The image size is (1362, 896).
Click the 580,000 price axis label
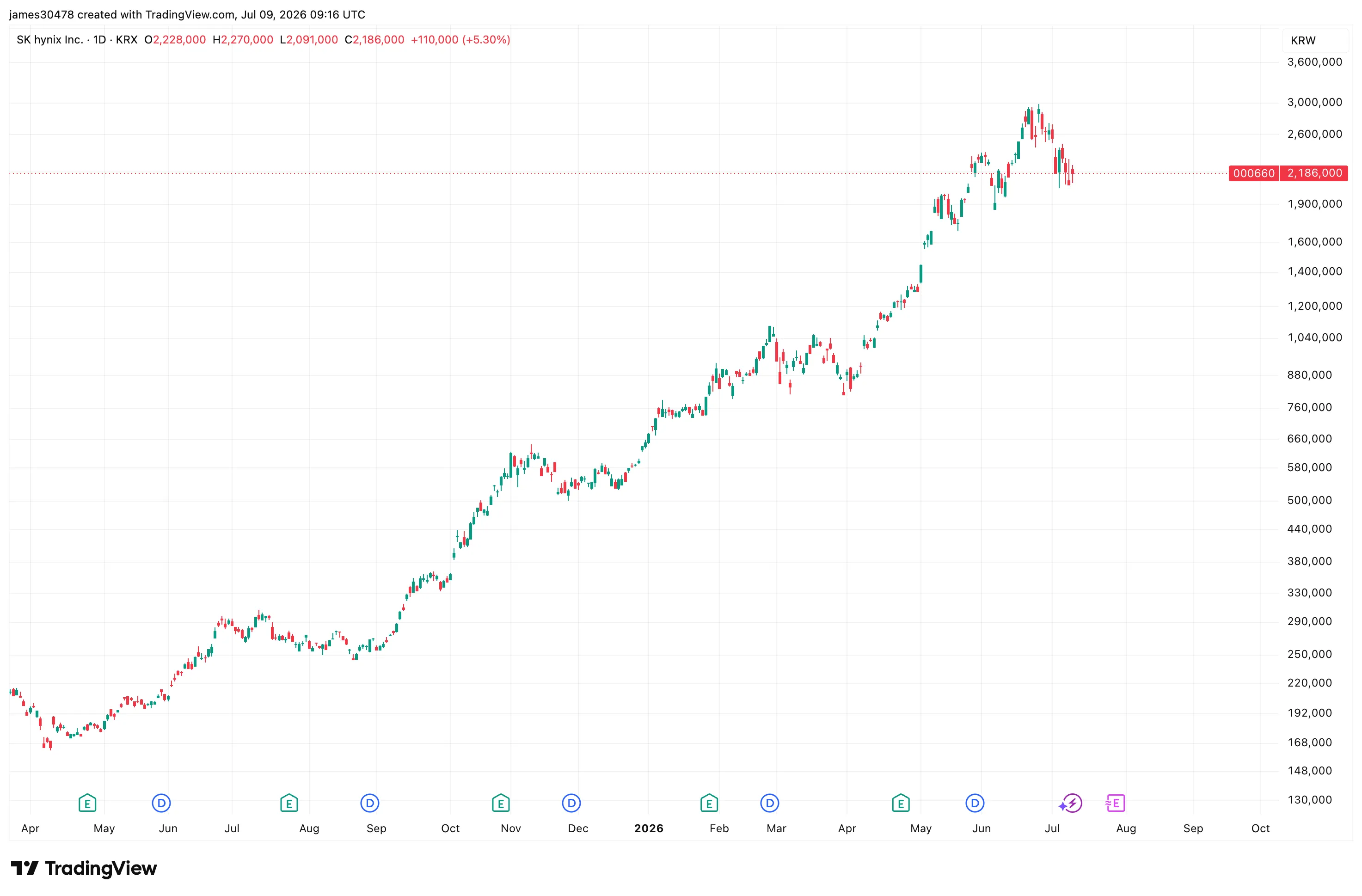[x=1309, y=467]
